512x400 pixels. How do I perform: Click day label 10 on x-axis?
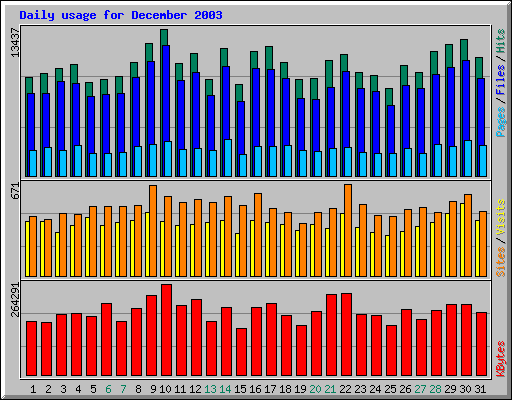click(x=165, y=389)
